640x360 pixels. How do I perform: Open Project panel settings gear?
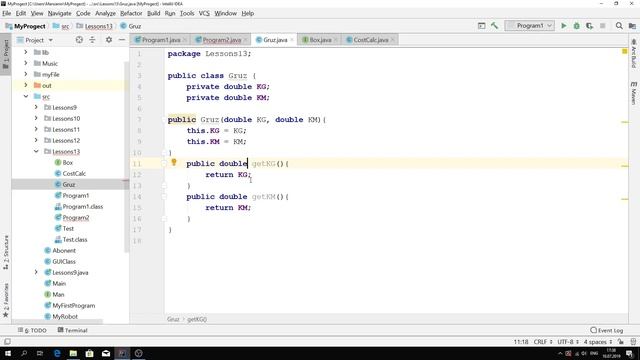point(109,40)
